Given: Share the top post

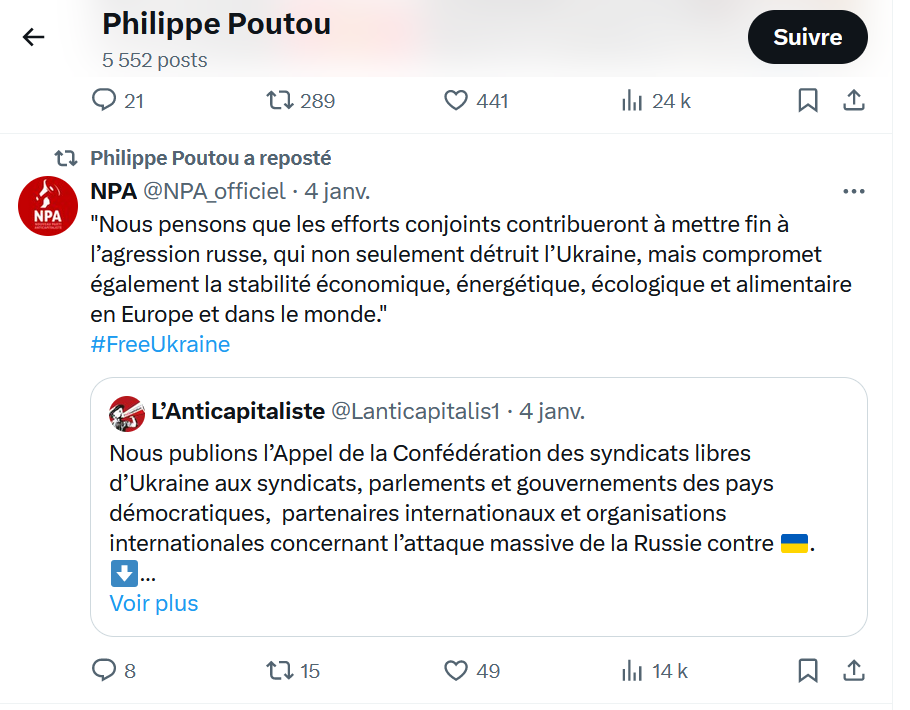Looking at the screenshot, I should 854,100.
